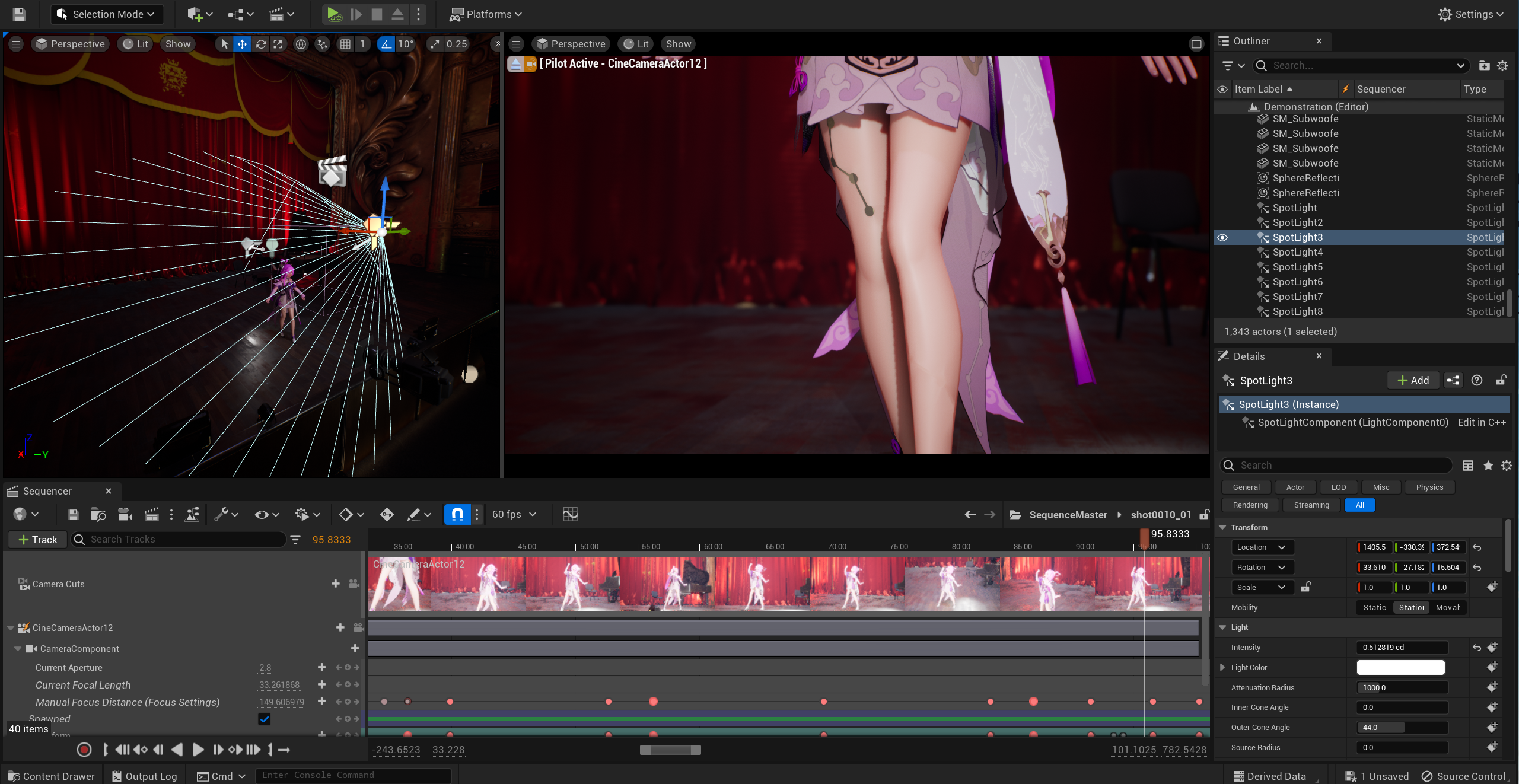Click Sequencer browse-to-asset folder icon
This screenshot has width=1519, height=784.
(98, 514)
